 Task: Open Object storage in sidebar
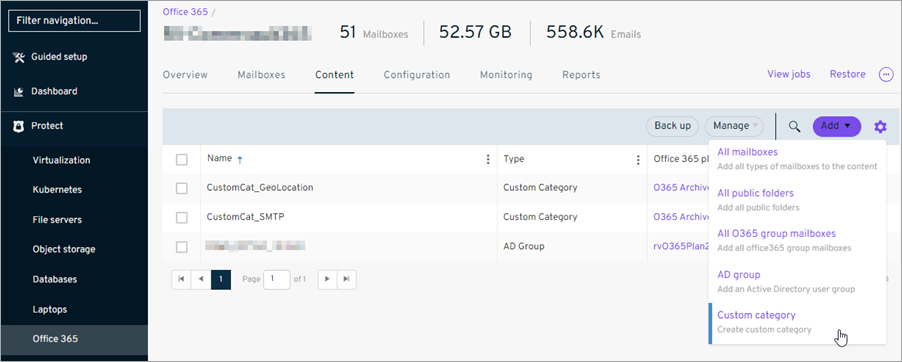64,250
